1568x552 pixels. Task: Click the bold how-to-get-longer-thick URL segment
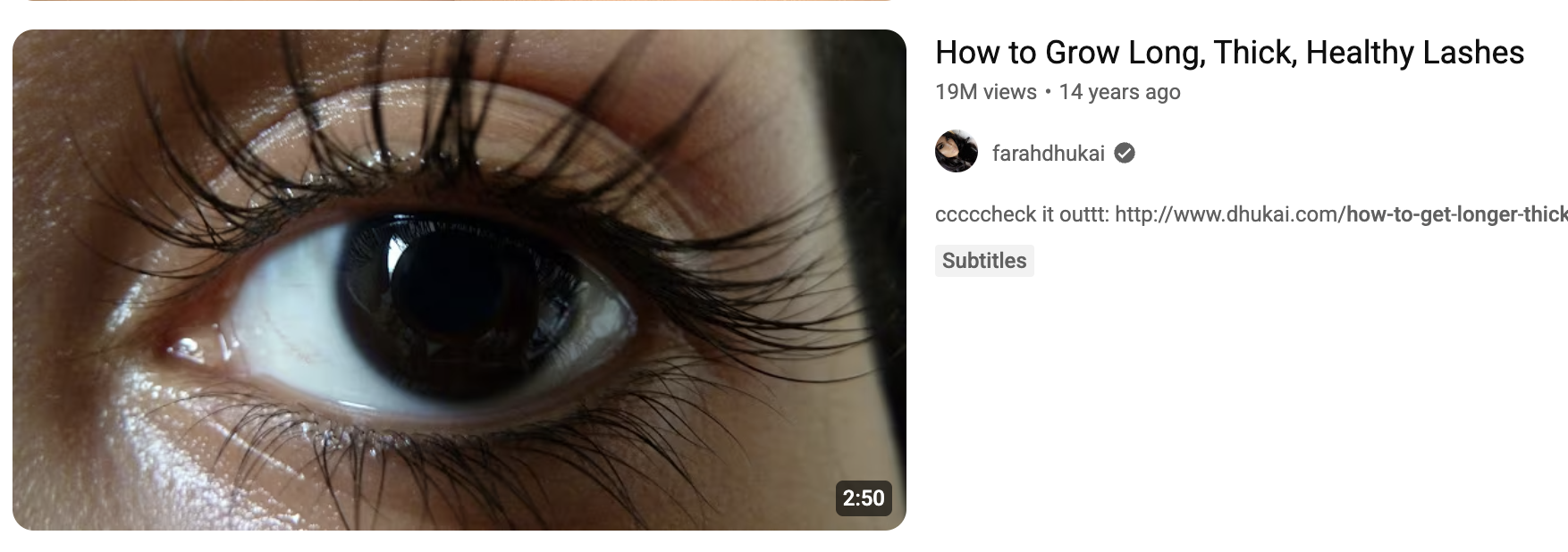(x=1456, y=214)
